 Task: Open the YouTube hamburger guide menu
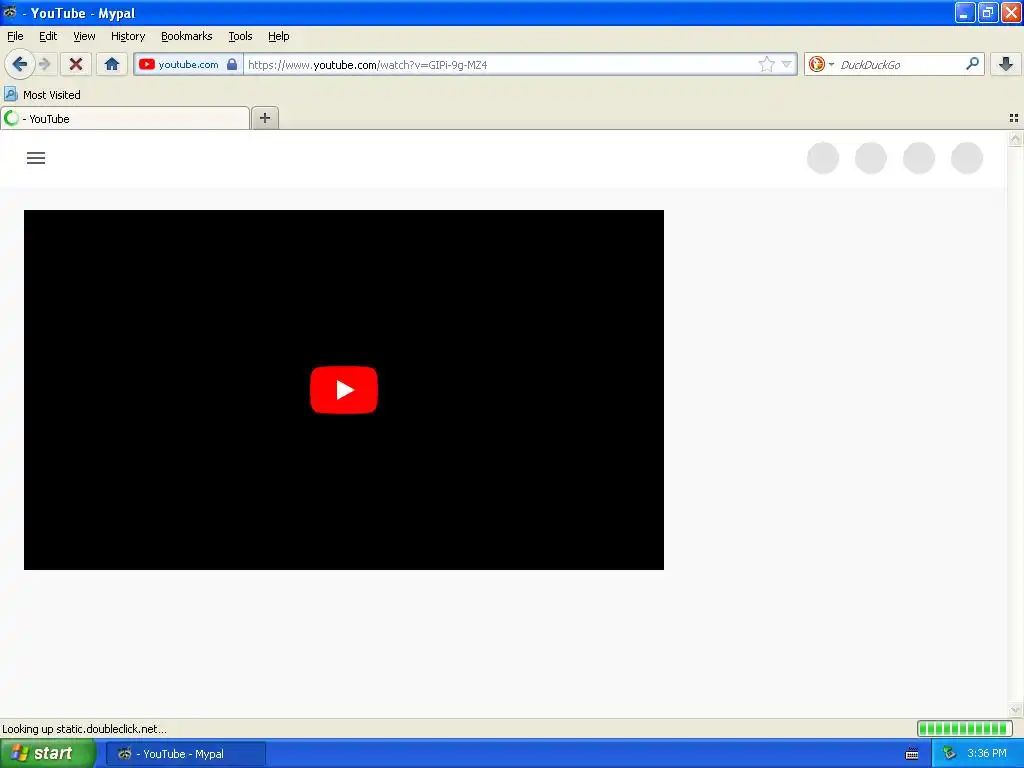36,158
